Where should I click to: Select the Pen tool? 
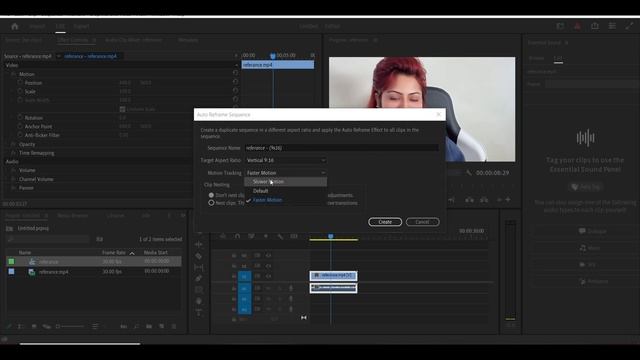[x=199, y=278]
